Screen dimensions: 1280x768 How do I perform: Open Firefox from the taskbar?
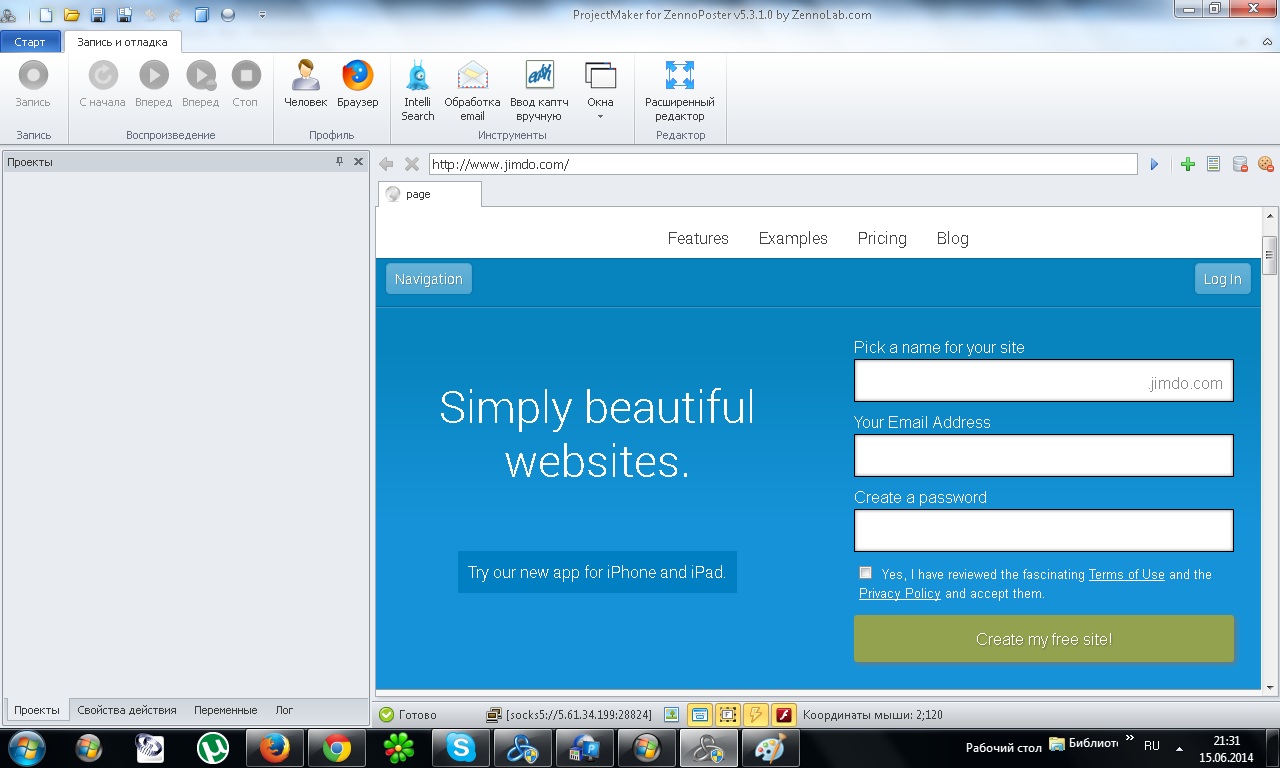pos(273,748)
